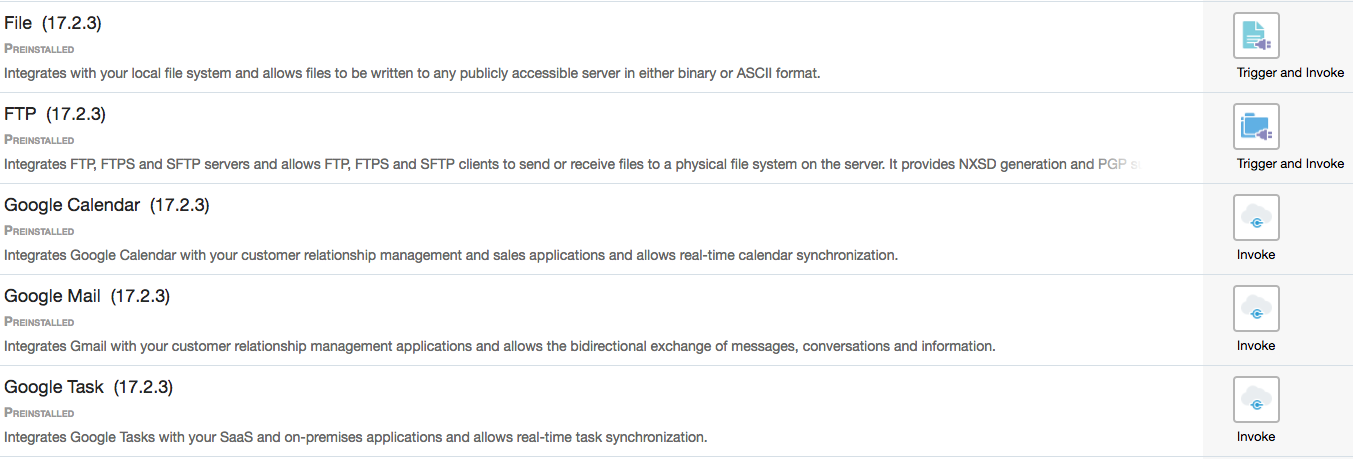Click the Trigger and Invoke label under FTP icon
Viewport: 1353px width, 459px height.
1290,164
